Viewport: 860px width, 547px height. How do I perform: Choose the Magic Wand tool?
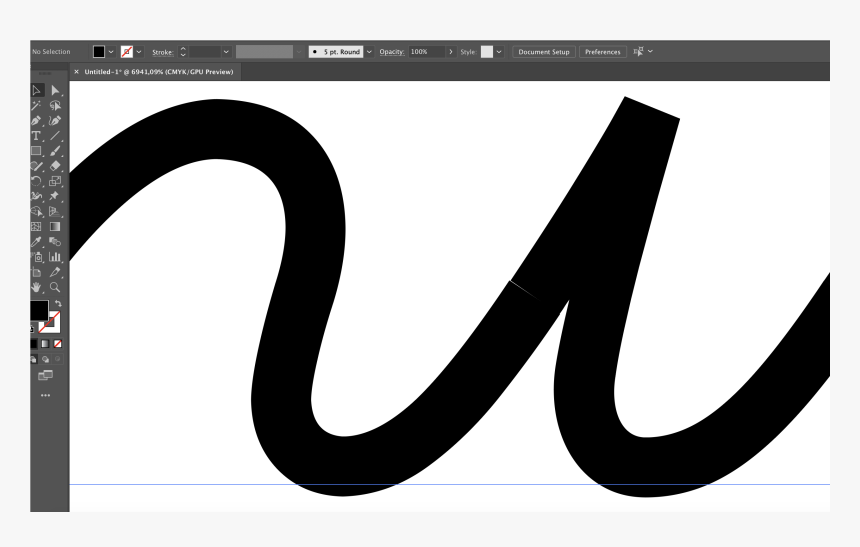coord(37,105)
